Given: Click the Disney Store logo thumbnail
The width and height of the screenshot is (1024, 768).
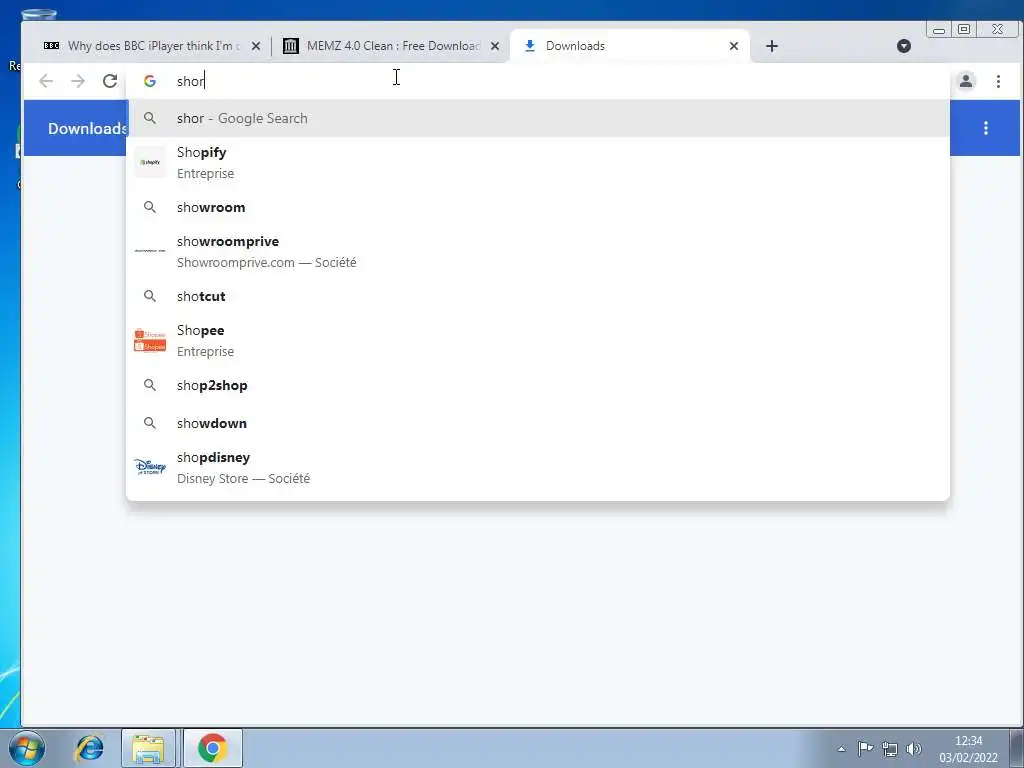Looking at the screenshot, I should click(x=150, y=467).
